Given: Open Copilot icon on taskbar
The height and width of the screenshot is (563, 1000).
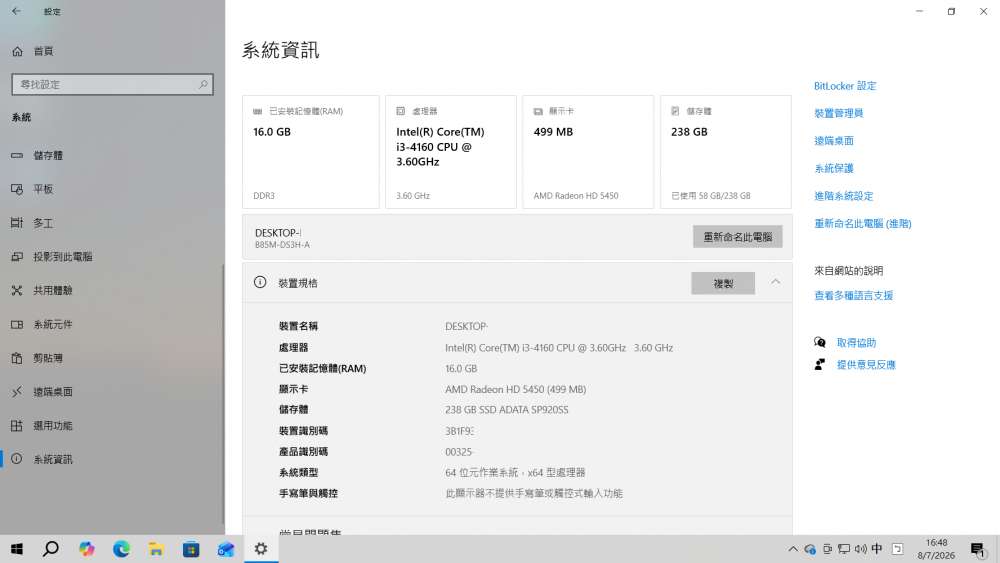Looking at the screenshot, I should [x=87, y=549].
